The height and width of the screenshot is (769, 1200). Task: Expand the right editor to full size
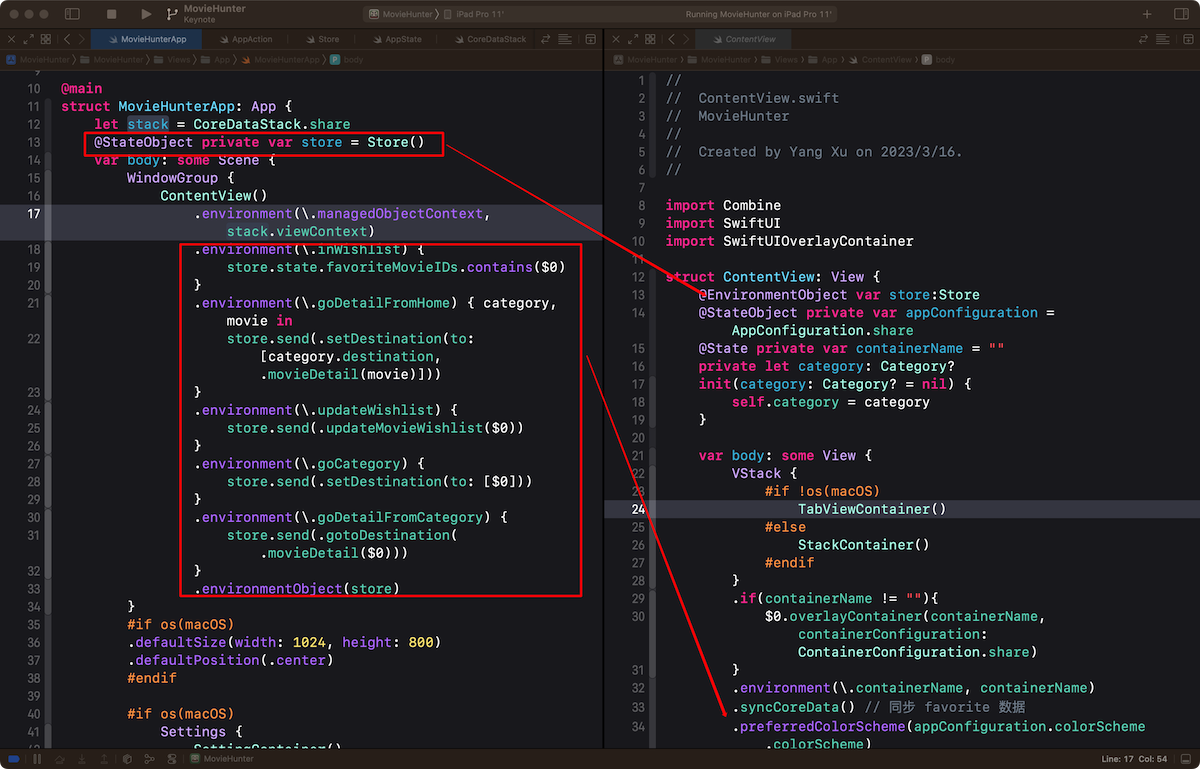click(632, 39)
